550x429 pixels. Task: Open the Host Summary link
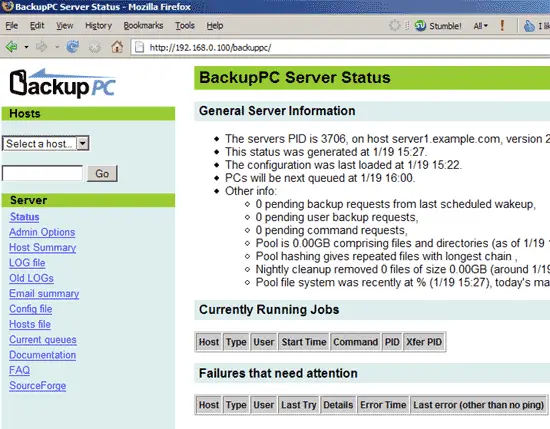(x=42, y=247)
